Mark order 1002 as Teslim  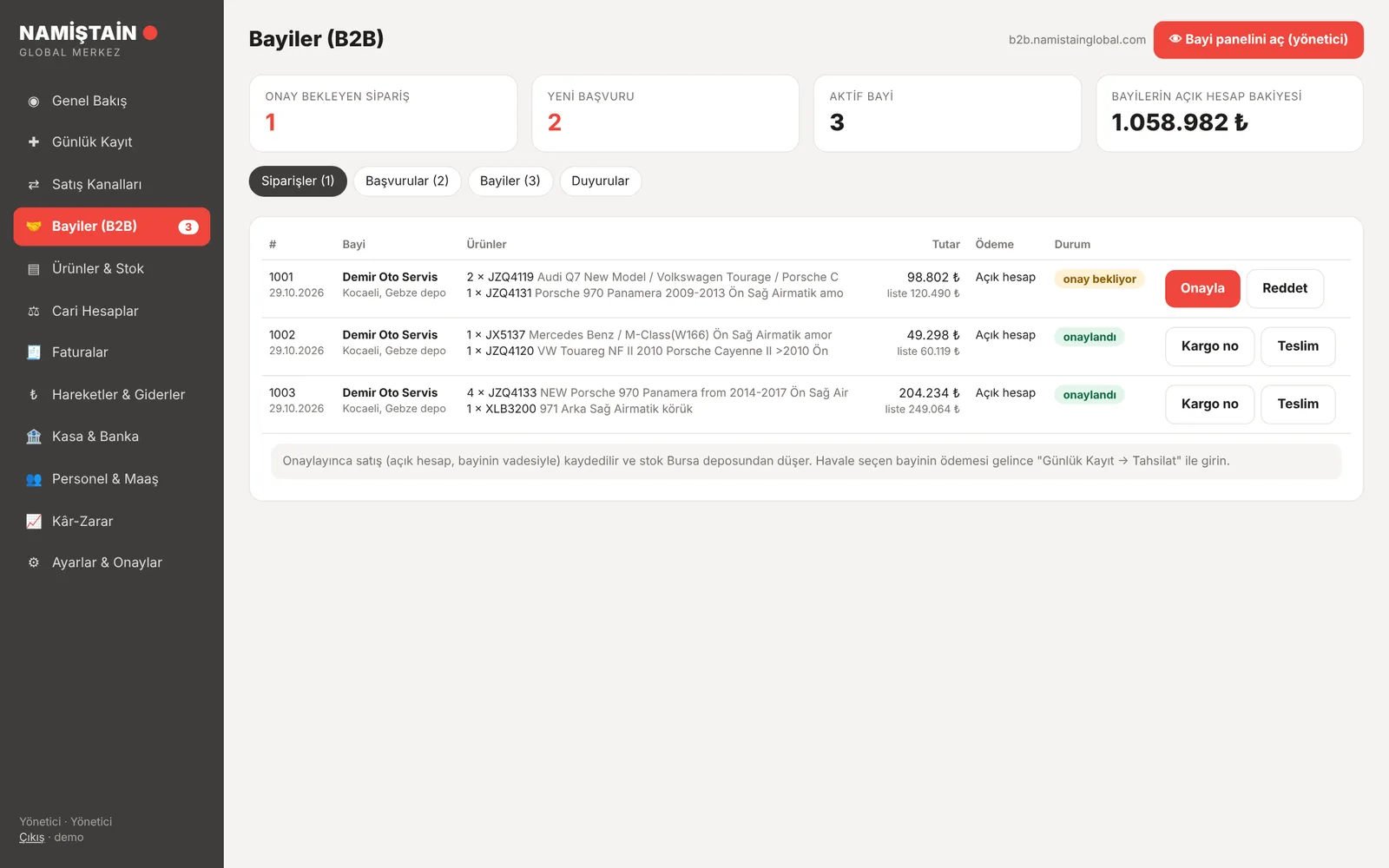(x=1298, y=346)
